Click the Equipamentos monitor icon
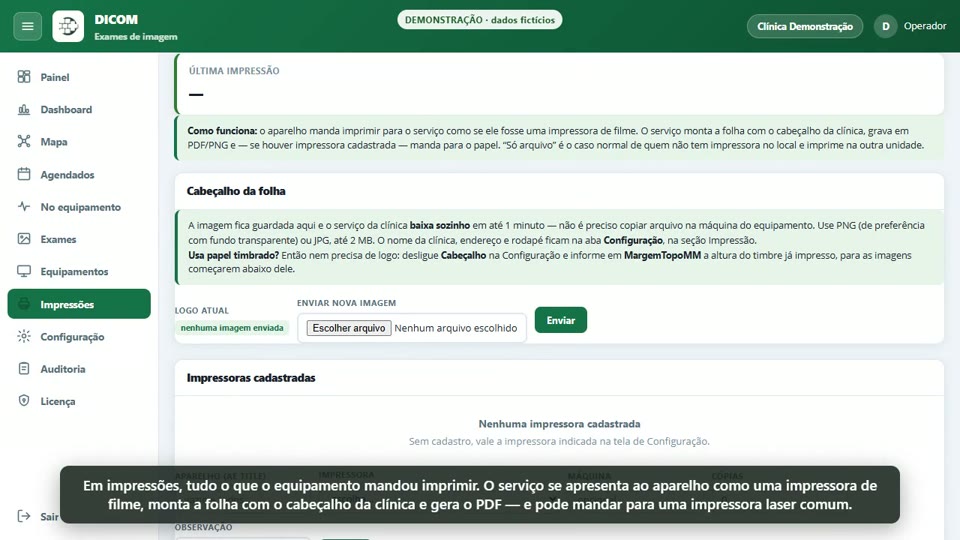This screenshot has height=540, width=960. click(x=24, y=271)
